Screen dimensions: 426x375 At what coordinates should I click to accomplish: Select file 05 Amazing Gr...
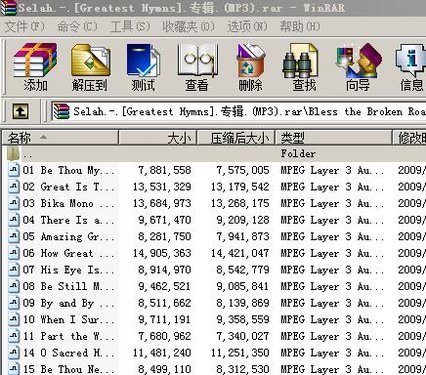point(69,237)
